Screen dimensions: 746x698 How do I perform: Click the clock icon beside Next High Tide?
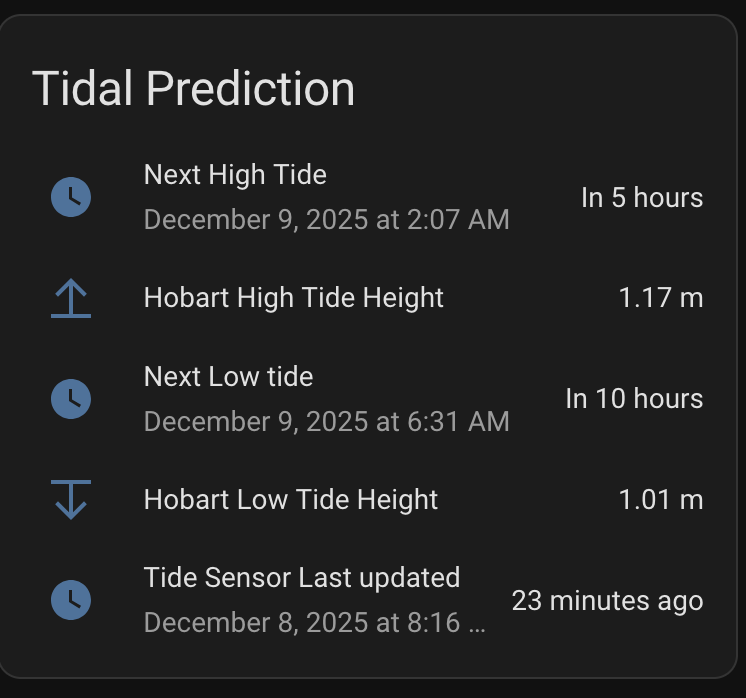pos(71,197)
